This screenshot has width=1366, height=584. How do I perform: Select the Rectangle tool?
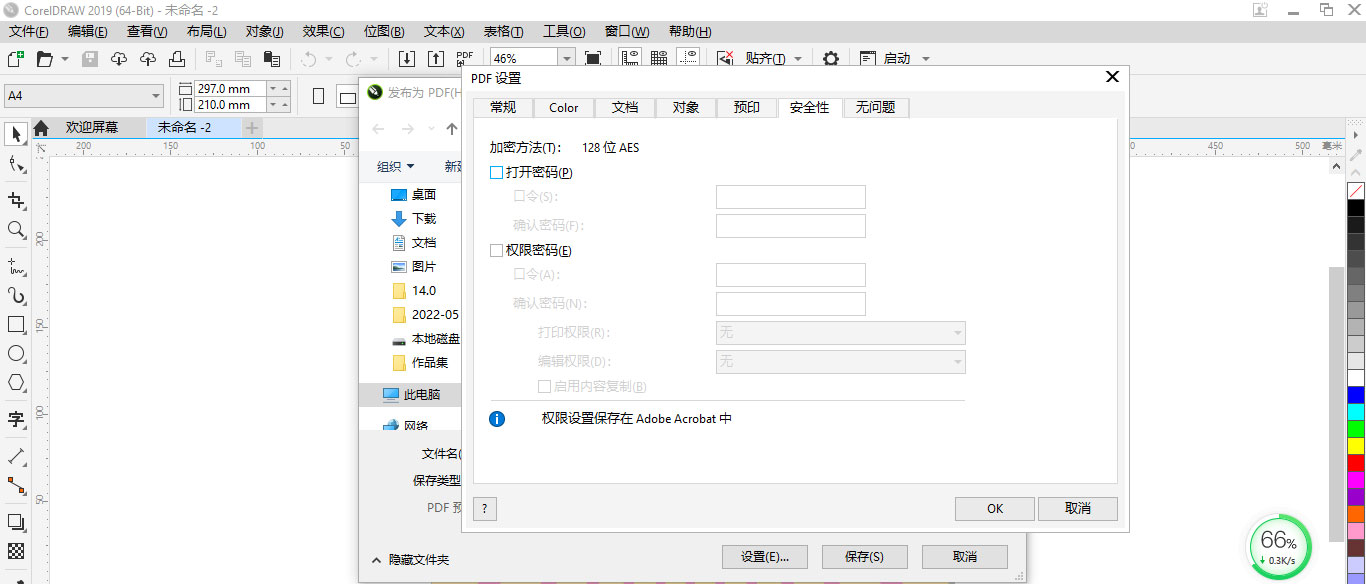click(16, 324)
